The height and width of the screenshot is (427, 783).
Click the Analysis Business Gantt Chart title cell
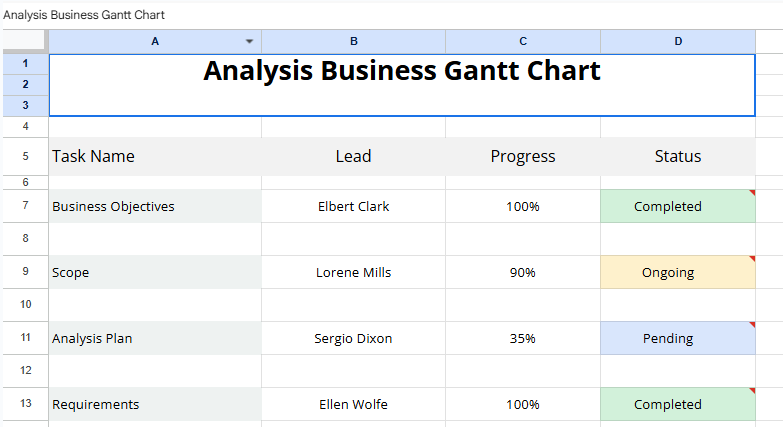pos(401,84)
